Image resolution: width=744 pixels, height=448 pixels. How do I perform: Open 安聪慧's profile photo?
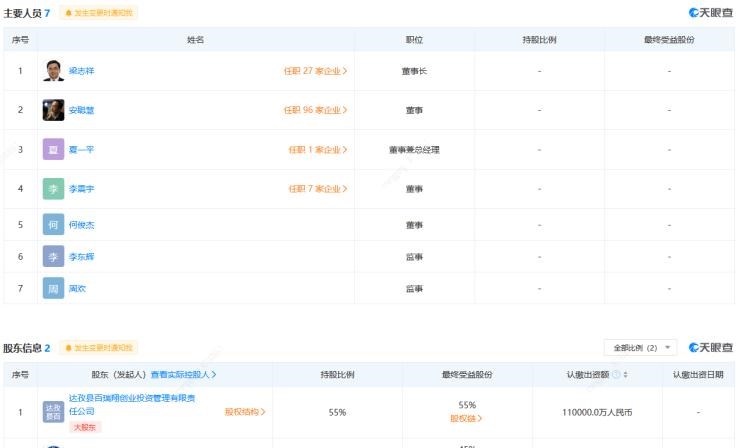click(53, 110)
